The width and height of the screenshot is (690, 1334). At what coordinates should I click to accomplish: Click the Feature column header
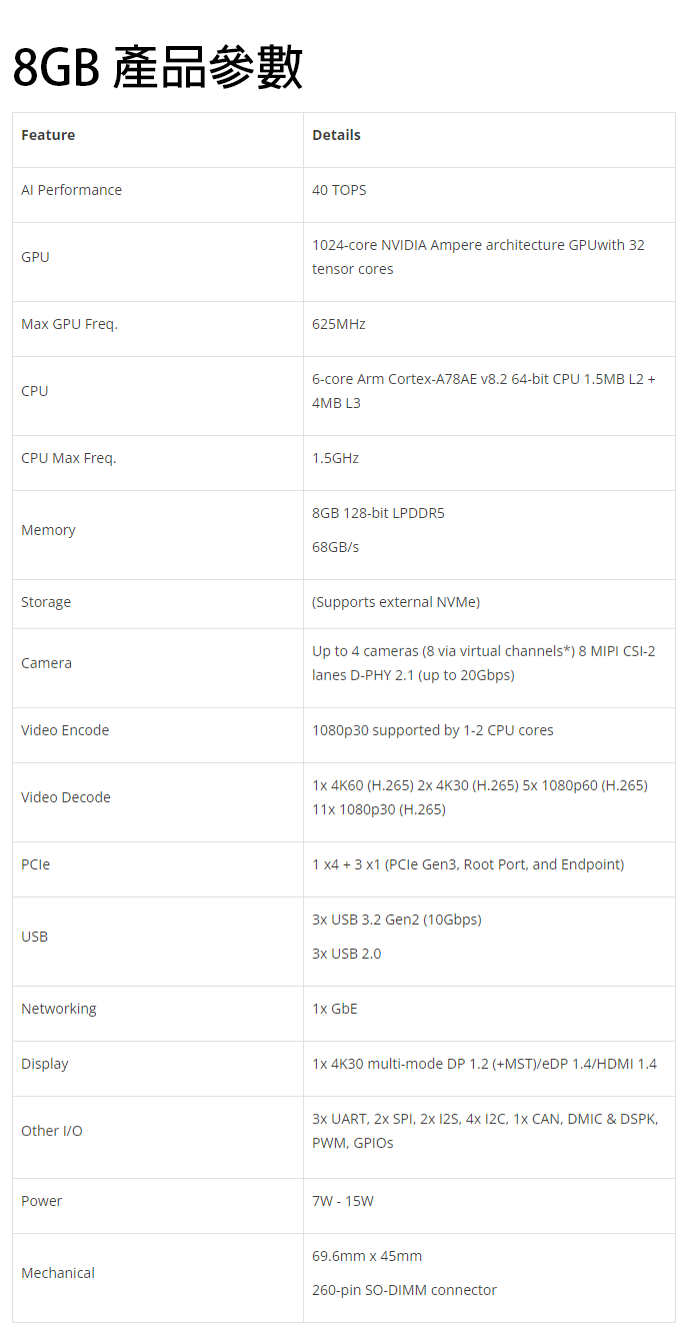[x=48, y=135]
